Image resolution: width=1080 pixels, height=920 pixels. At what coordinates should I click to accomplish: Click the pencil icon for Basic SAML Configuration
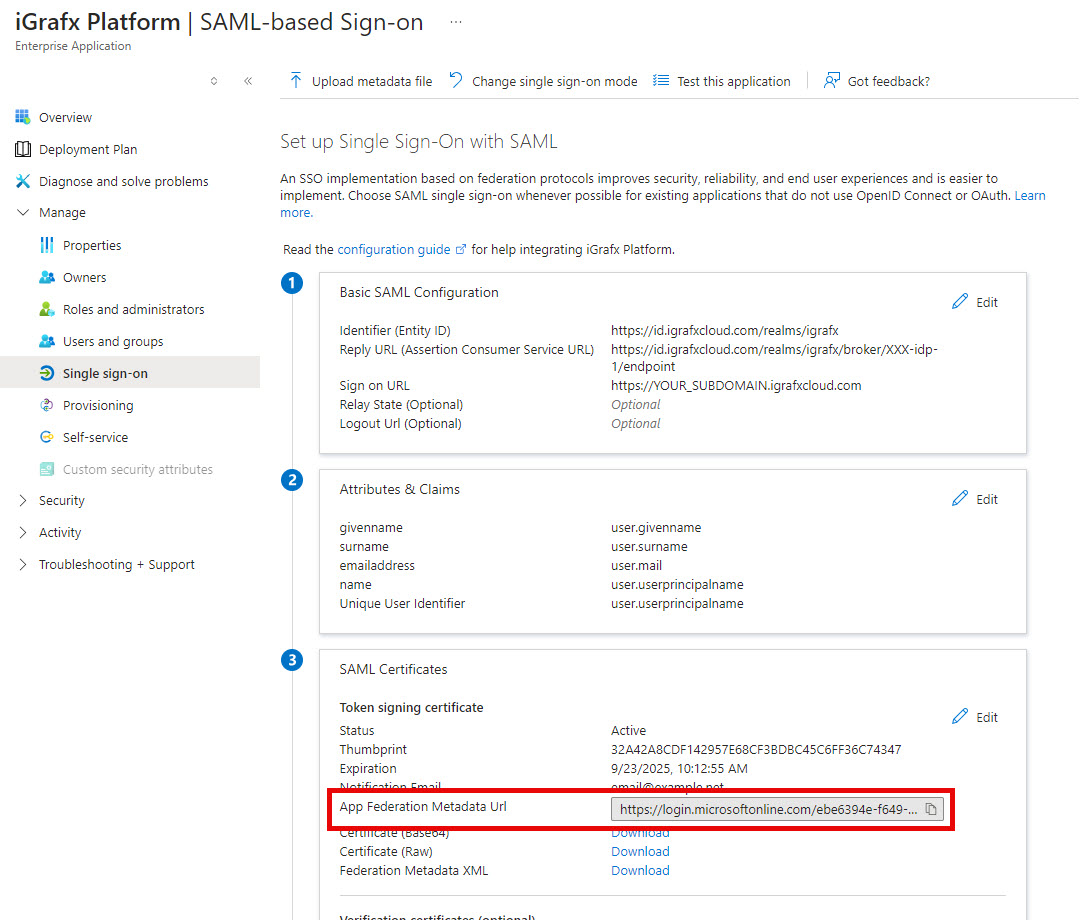pyautogui.click(x=960, y=302)
